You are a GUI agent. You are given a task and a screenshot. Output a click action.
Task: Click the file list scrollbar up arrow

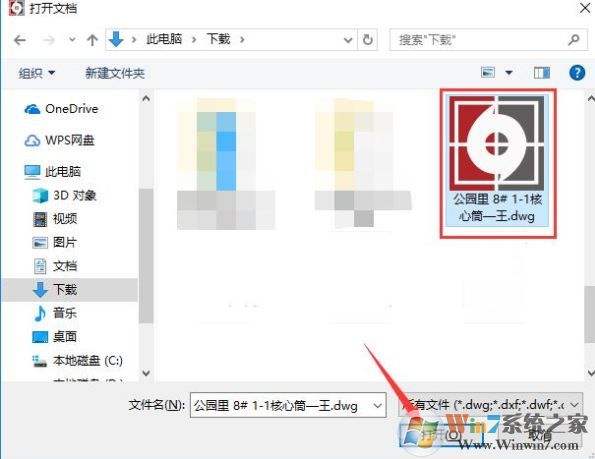pyautogui.click(x=590, y=98)
